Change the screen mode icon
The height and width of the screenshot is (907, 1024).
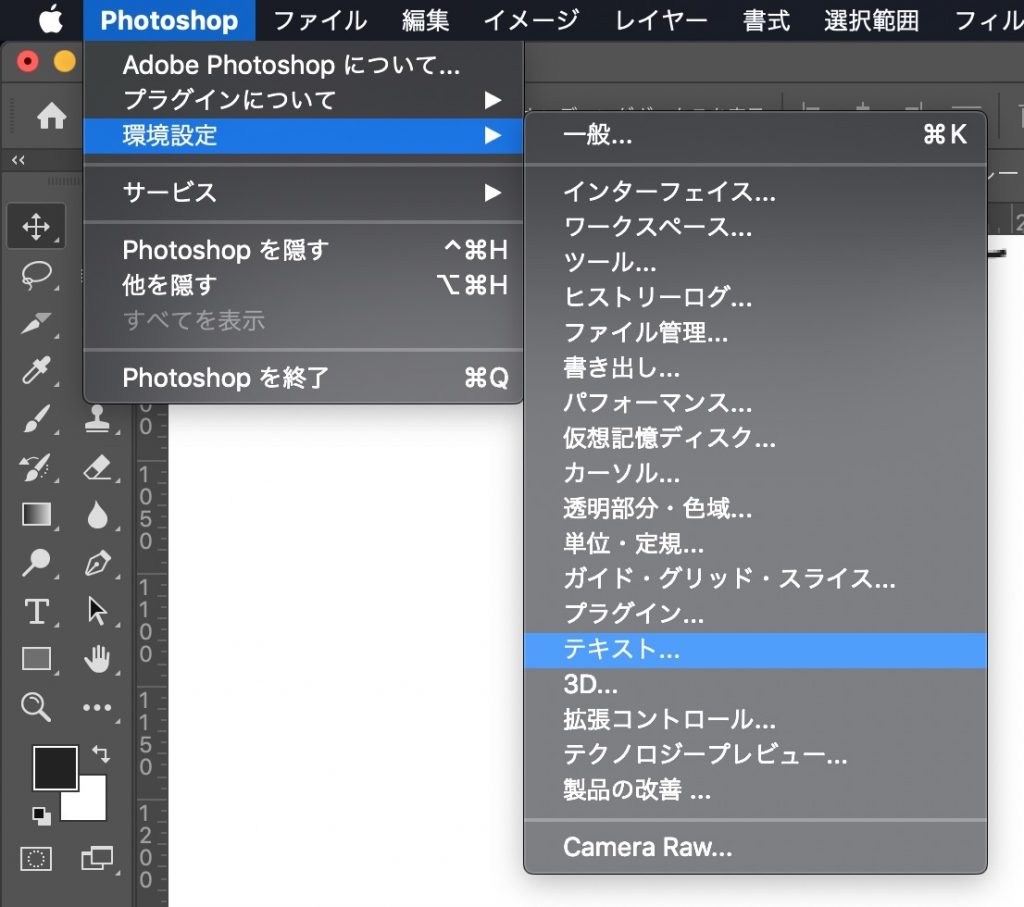tap(97, 859)
